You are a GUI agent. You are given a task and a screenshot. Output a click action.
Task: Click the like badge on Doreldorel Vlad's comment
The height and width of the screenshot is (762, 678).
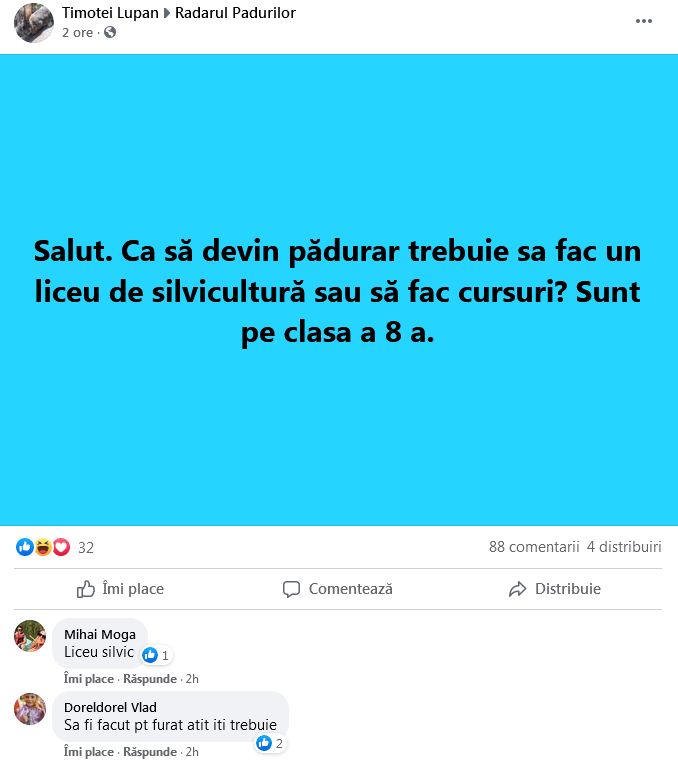coord(270,743)
